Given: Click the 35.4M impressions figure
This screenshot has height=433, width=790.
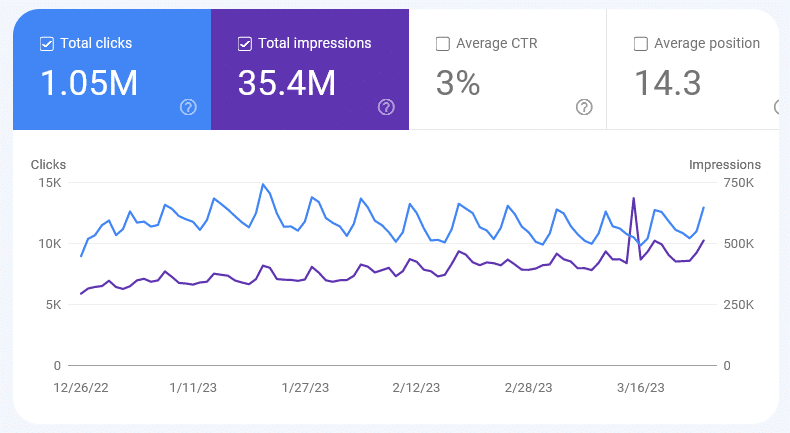Looking at the screenshot, I should coord(287,84).
